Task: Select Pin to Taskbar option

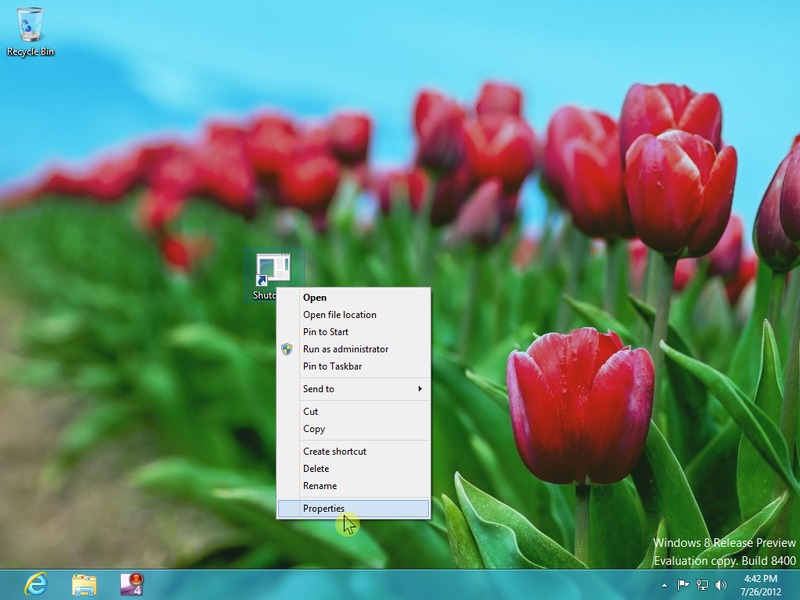Action: [353, 366]
